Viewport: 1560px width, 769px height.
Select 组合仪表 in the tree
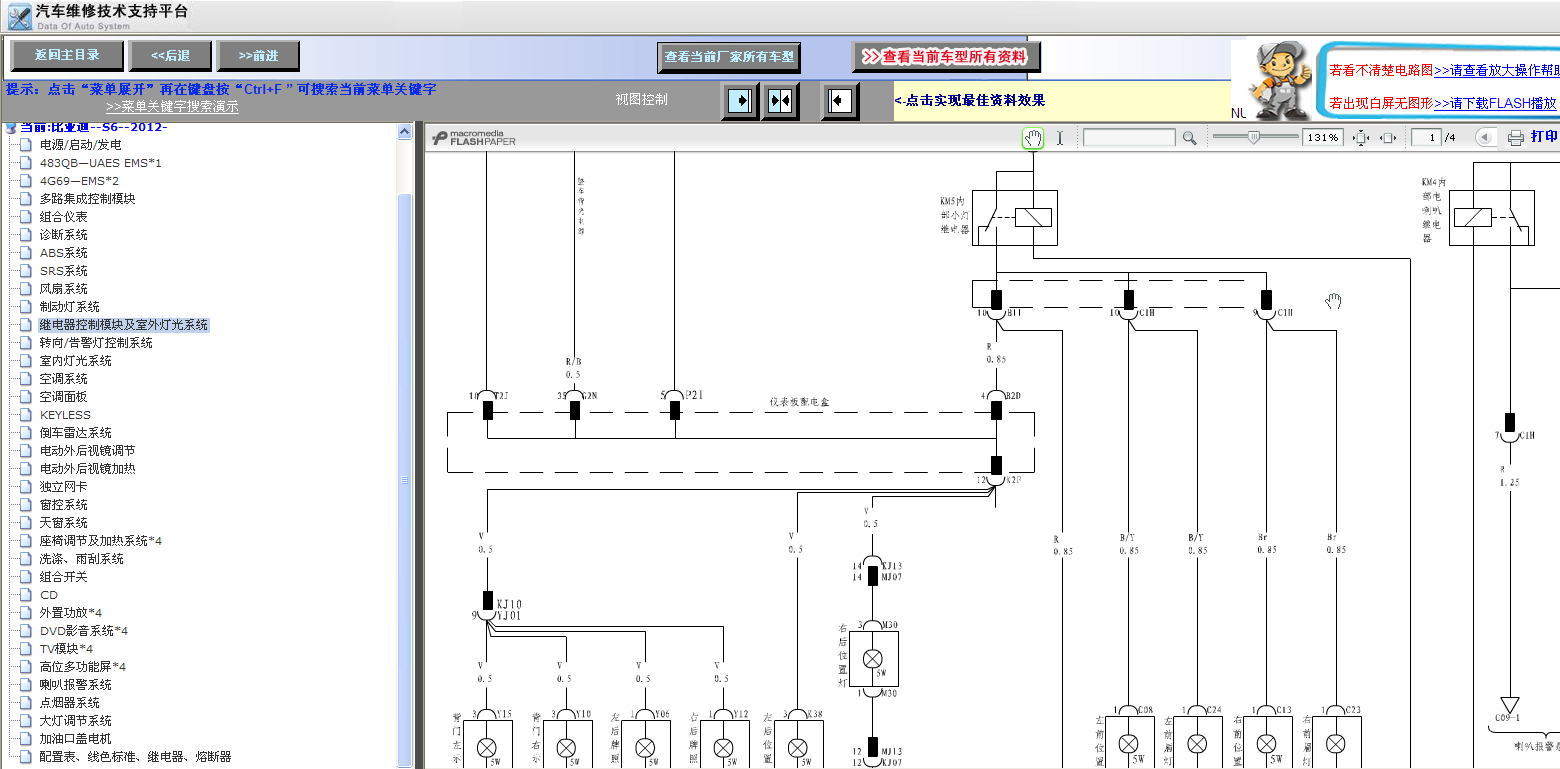point(63,217)
